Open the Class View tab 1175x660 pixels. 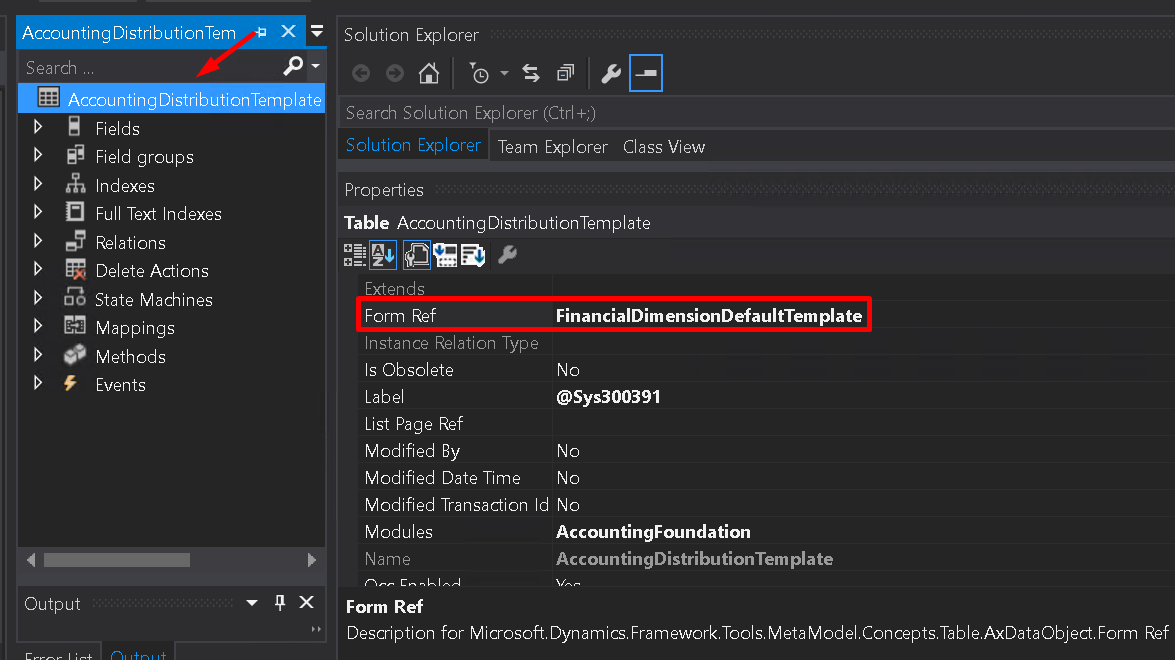[x=663, y=146]
